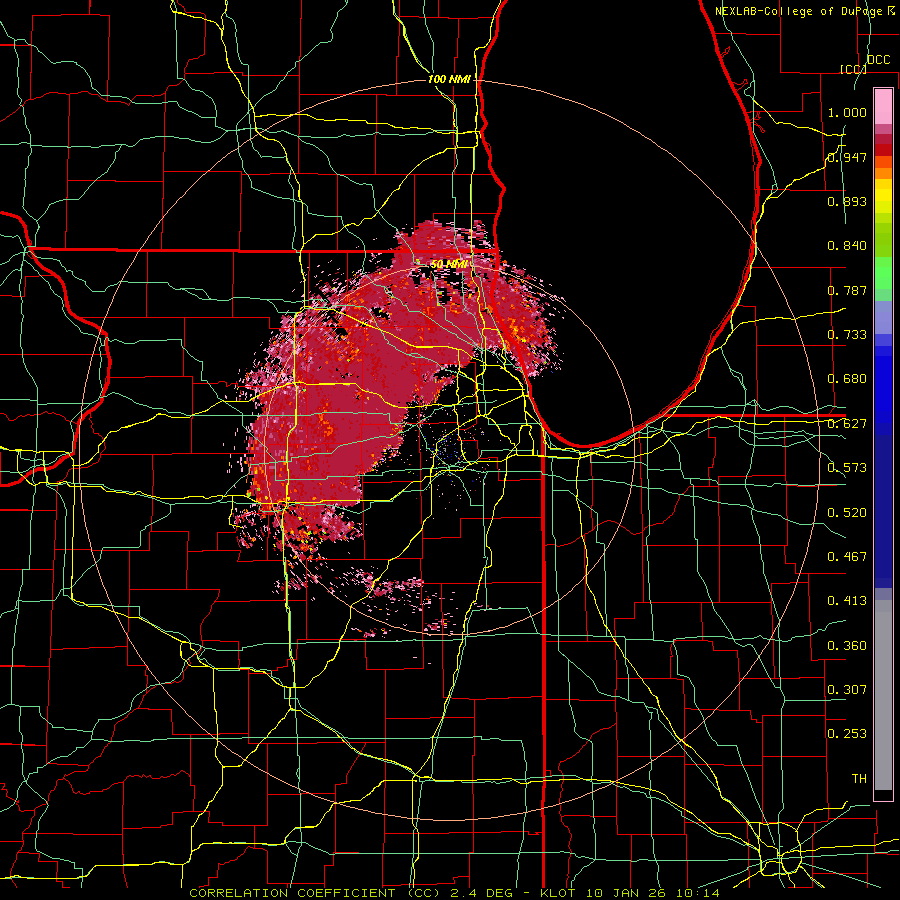Click the 100 NMI range ring label

pos(449,79)
